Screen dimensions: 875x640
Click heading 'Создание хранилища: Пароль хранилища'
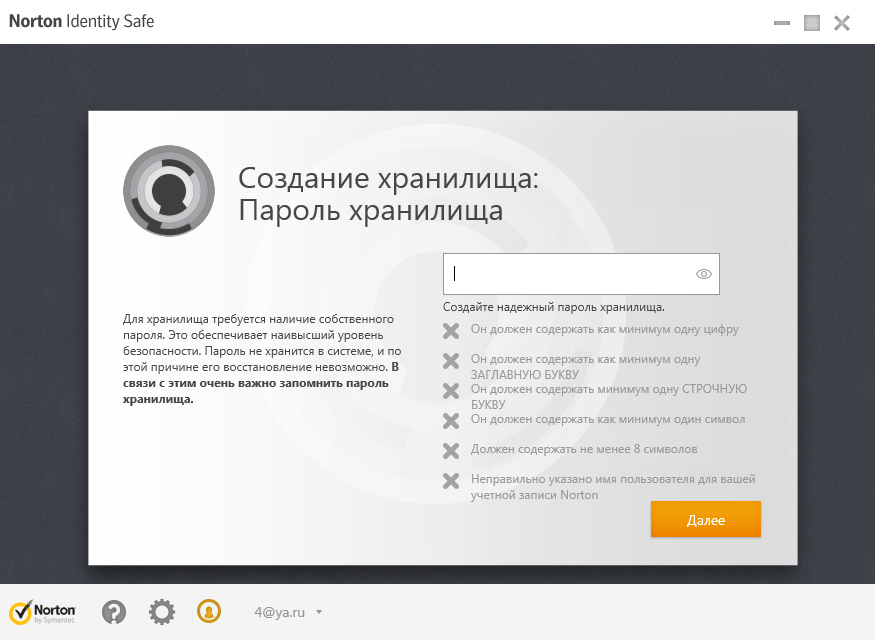coord(388,194)
